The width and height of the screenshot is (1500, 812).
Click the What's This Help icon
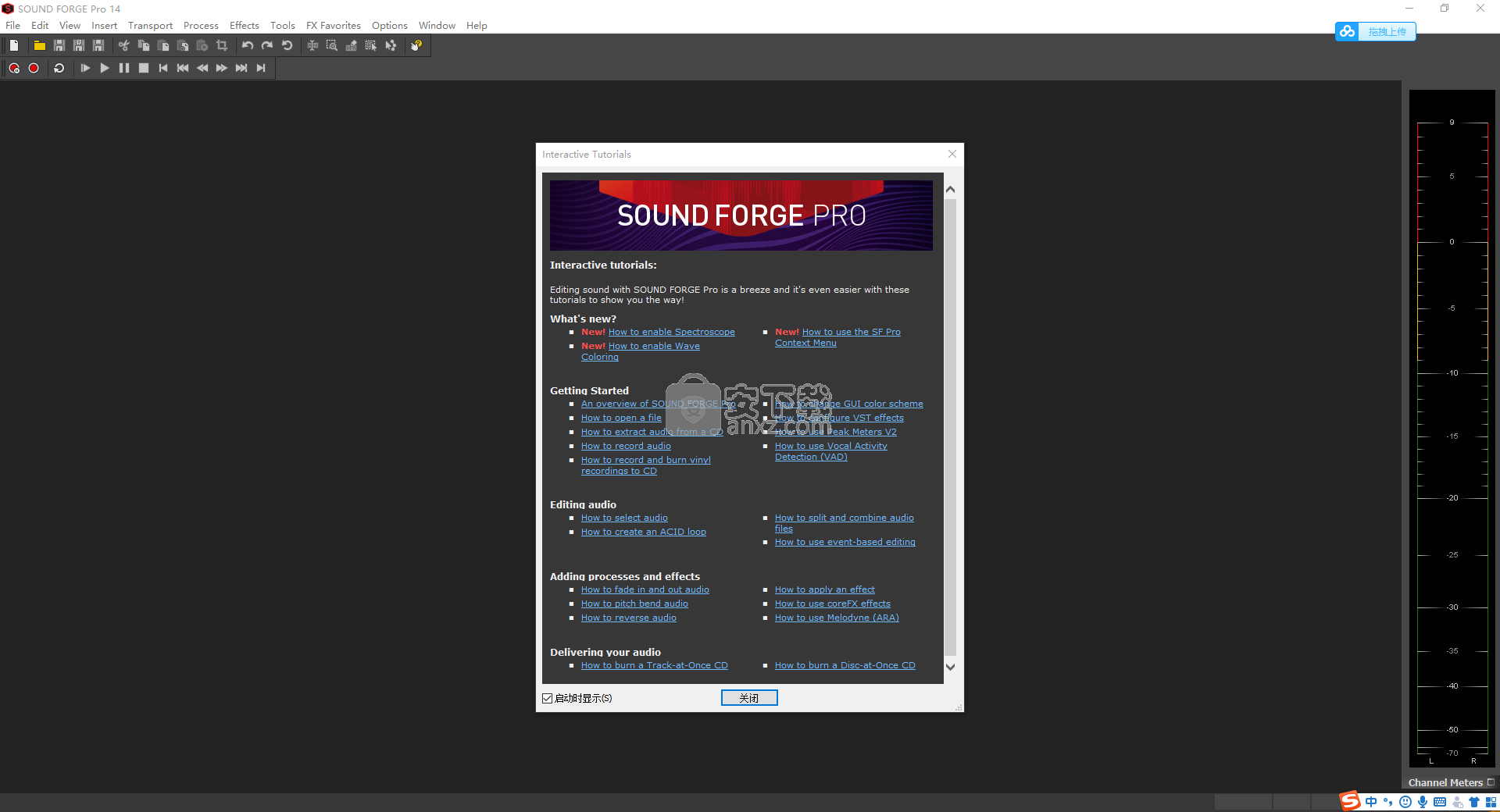[x=416, y=45]
